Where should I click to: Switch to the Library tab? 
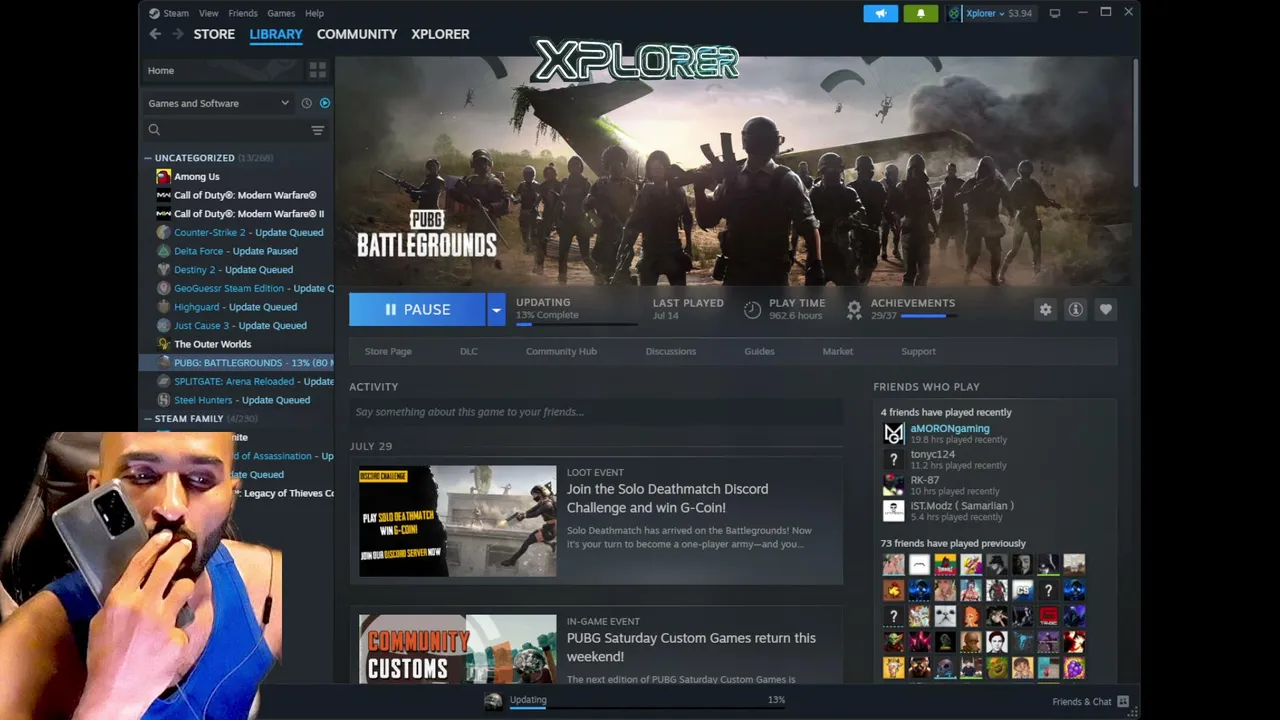(276, 34)
